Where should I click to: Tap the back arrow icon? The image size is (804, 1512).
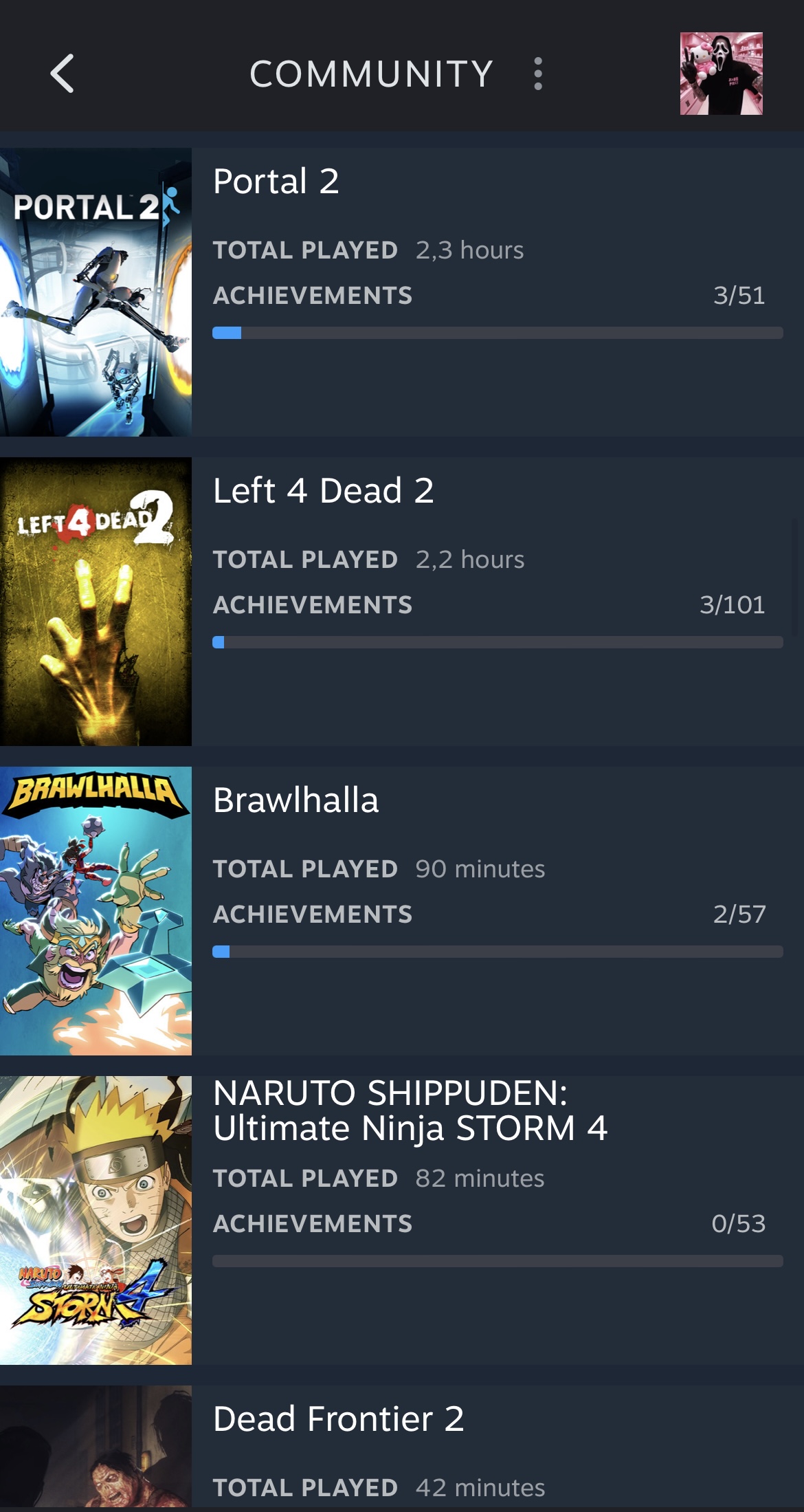click(62, 74)
